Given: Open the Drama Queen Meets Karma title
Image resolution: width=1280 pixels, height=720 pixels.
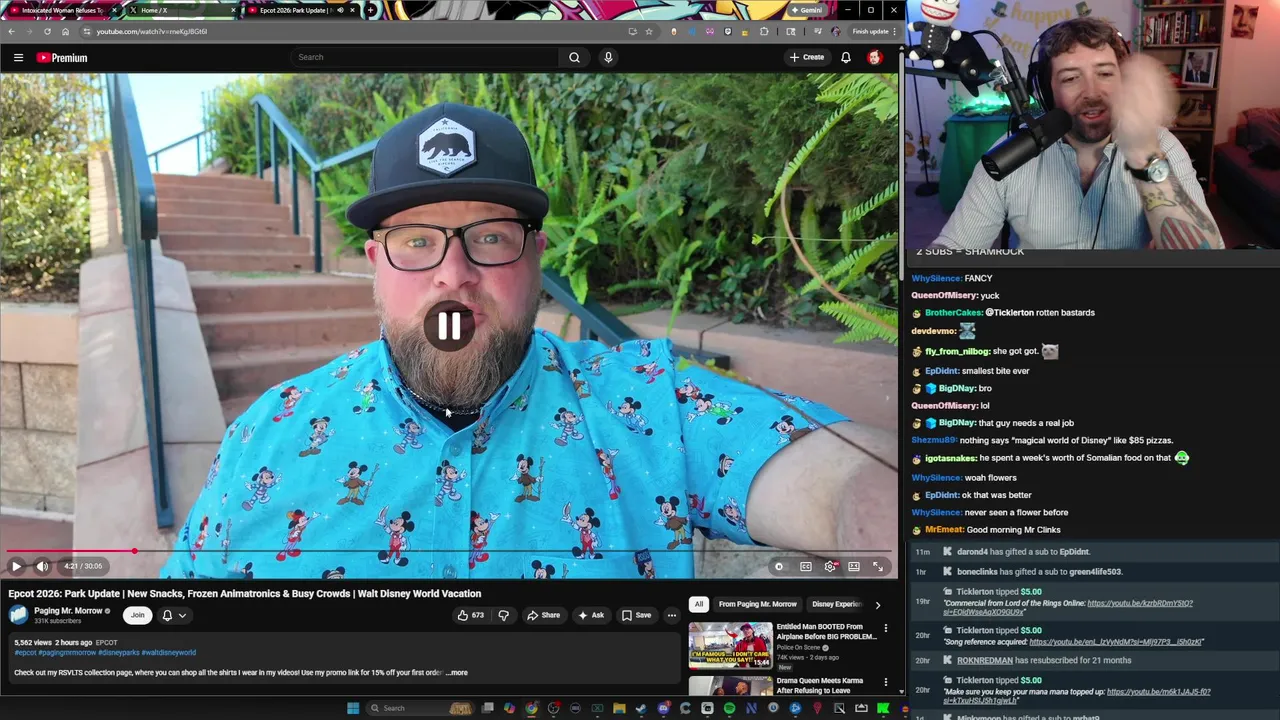Looking at the screenshot, I should 820,685.
